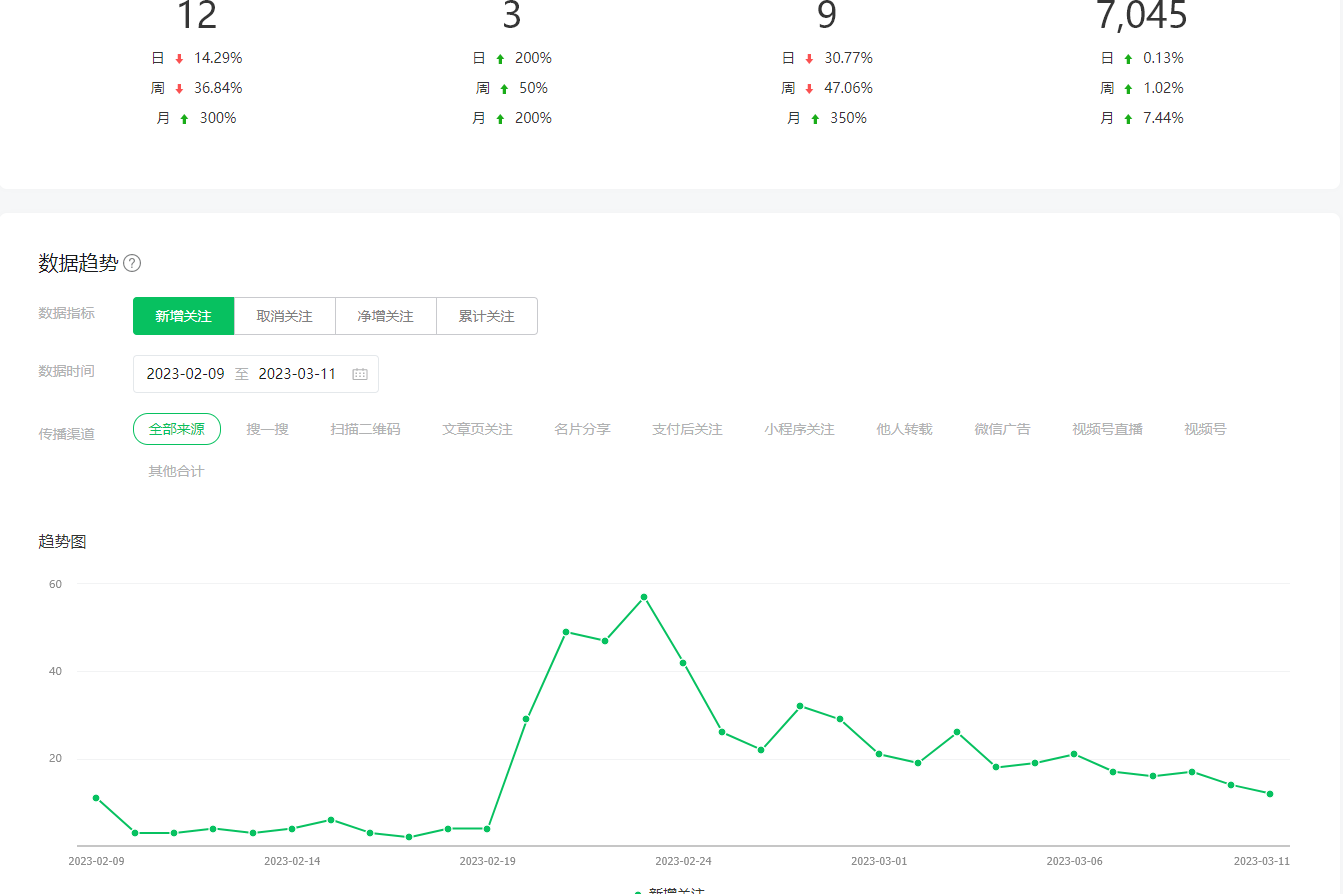
Task: Filter by 扫描二维码 channel
Action: 366,429
